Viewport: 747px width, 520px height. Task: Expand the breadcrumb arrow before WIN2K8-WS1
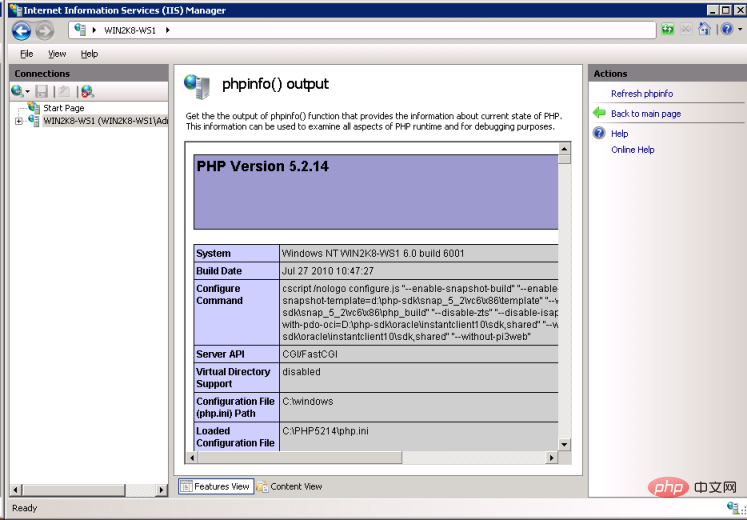tap(94, 30)
